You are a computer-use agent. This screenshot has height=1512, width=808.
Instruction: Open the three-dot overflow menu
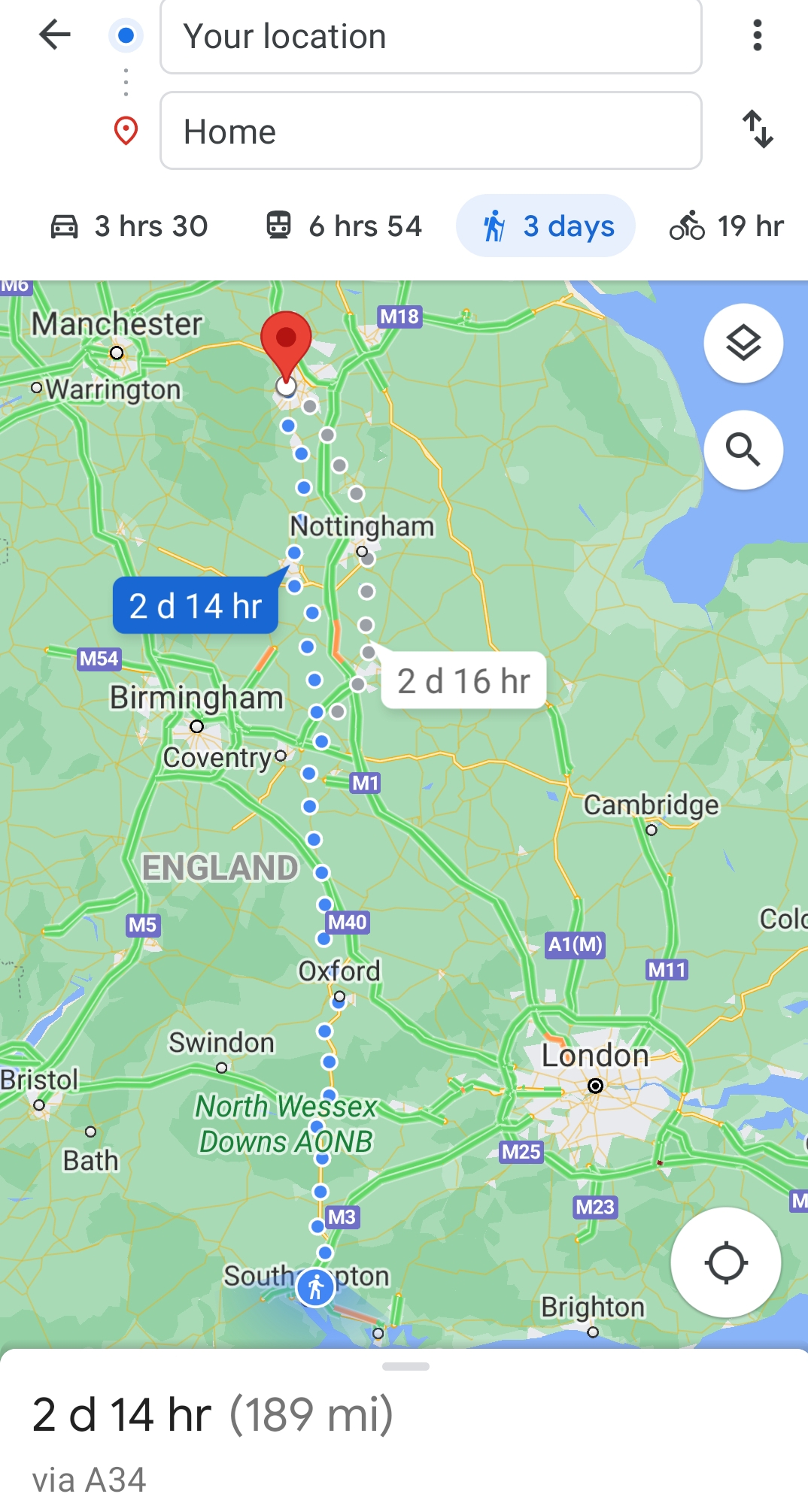[757, 35]
